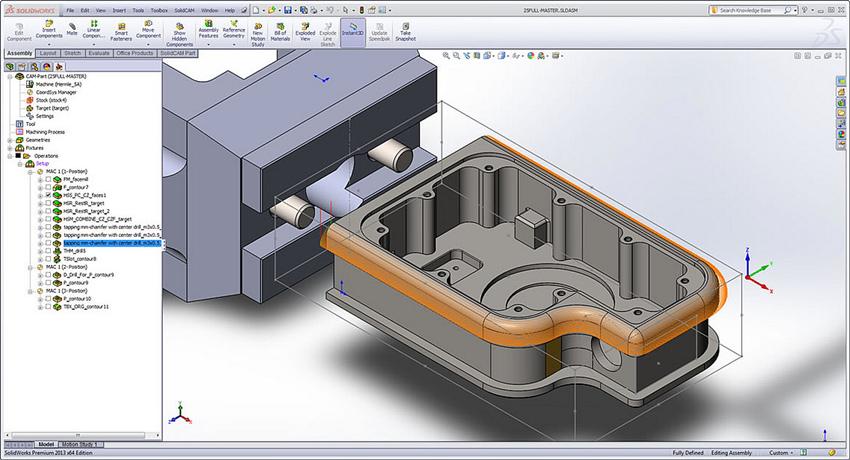Screen dimensions: 850x460
Task: Switch to the Evaluate tab
Action: click(x=99, y=53)
